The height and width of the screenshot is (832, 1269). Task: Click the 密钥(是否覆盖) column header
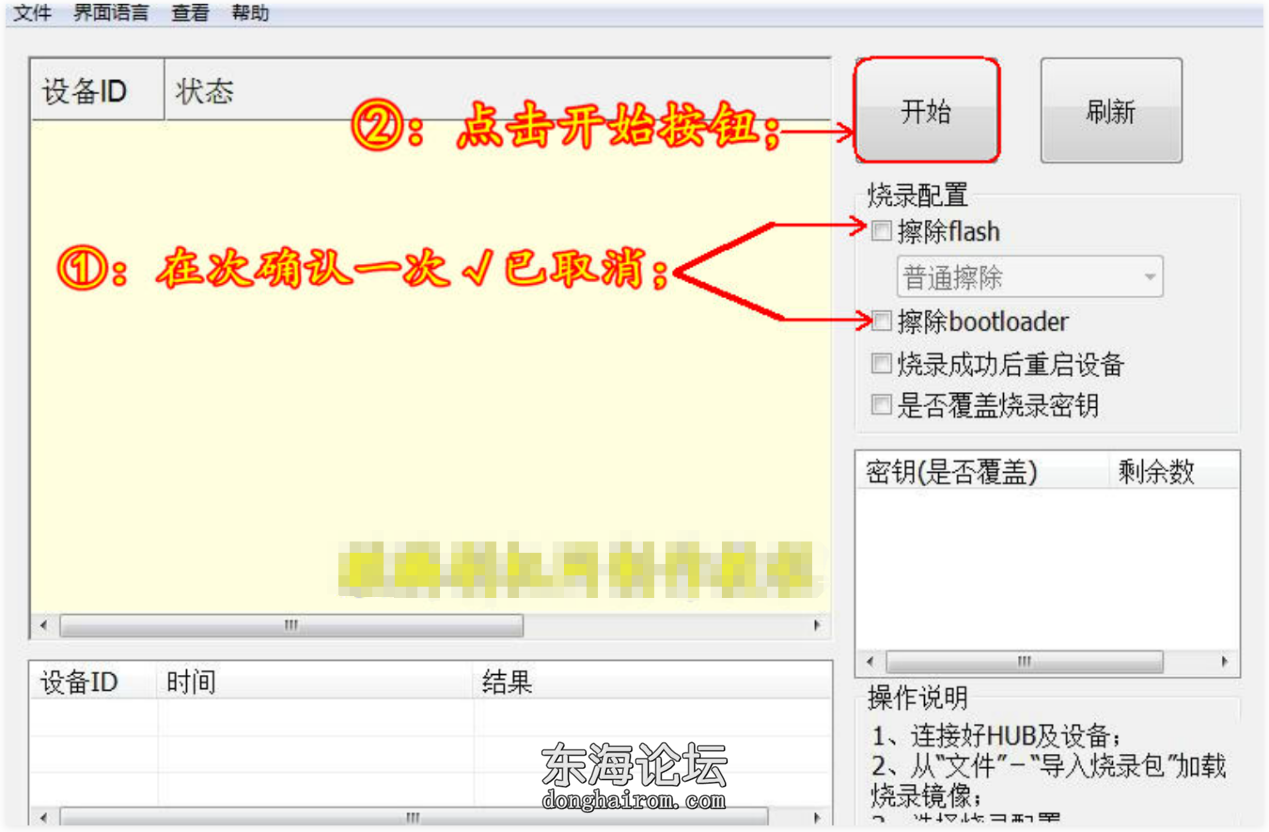pyautogui.click(x=983, y=472)
